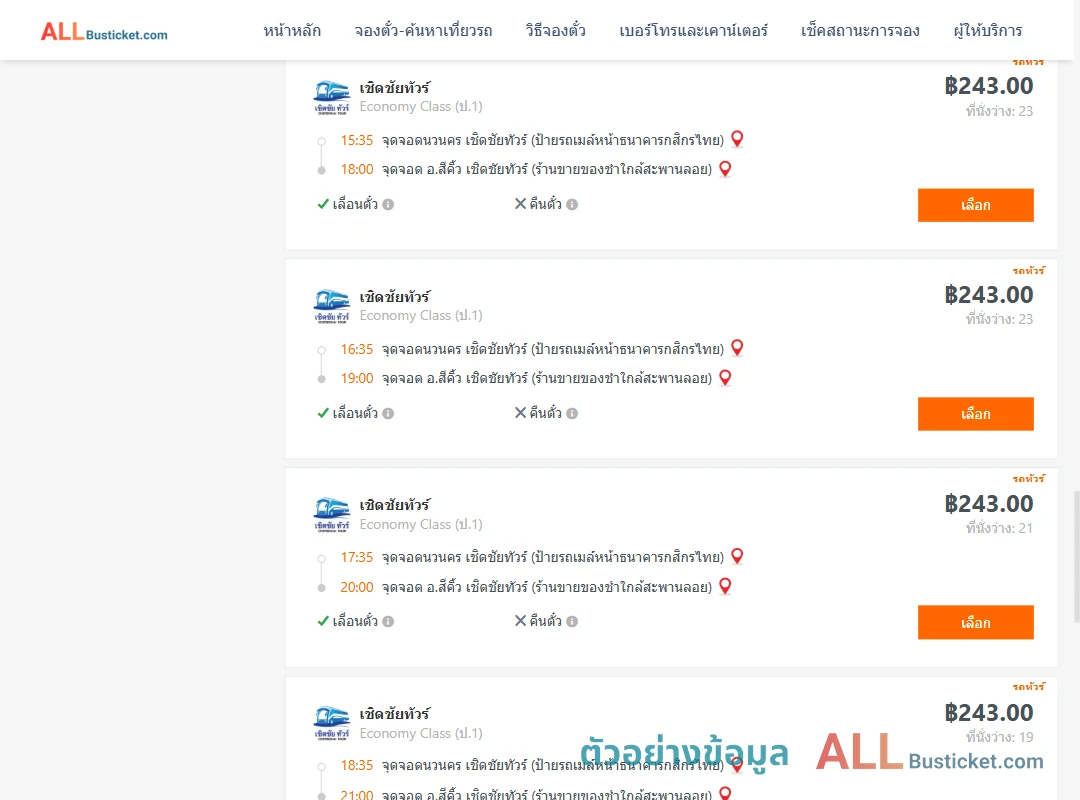
Task: Click เลื่อนตั๋ว info icon on 15:35 trip
Action: point(388,205)
